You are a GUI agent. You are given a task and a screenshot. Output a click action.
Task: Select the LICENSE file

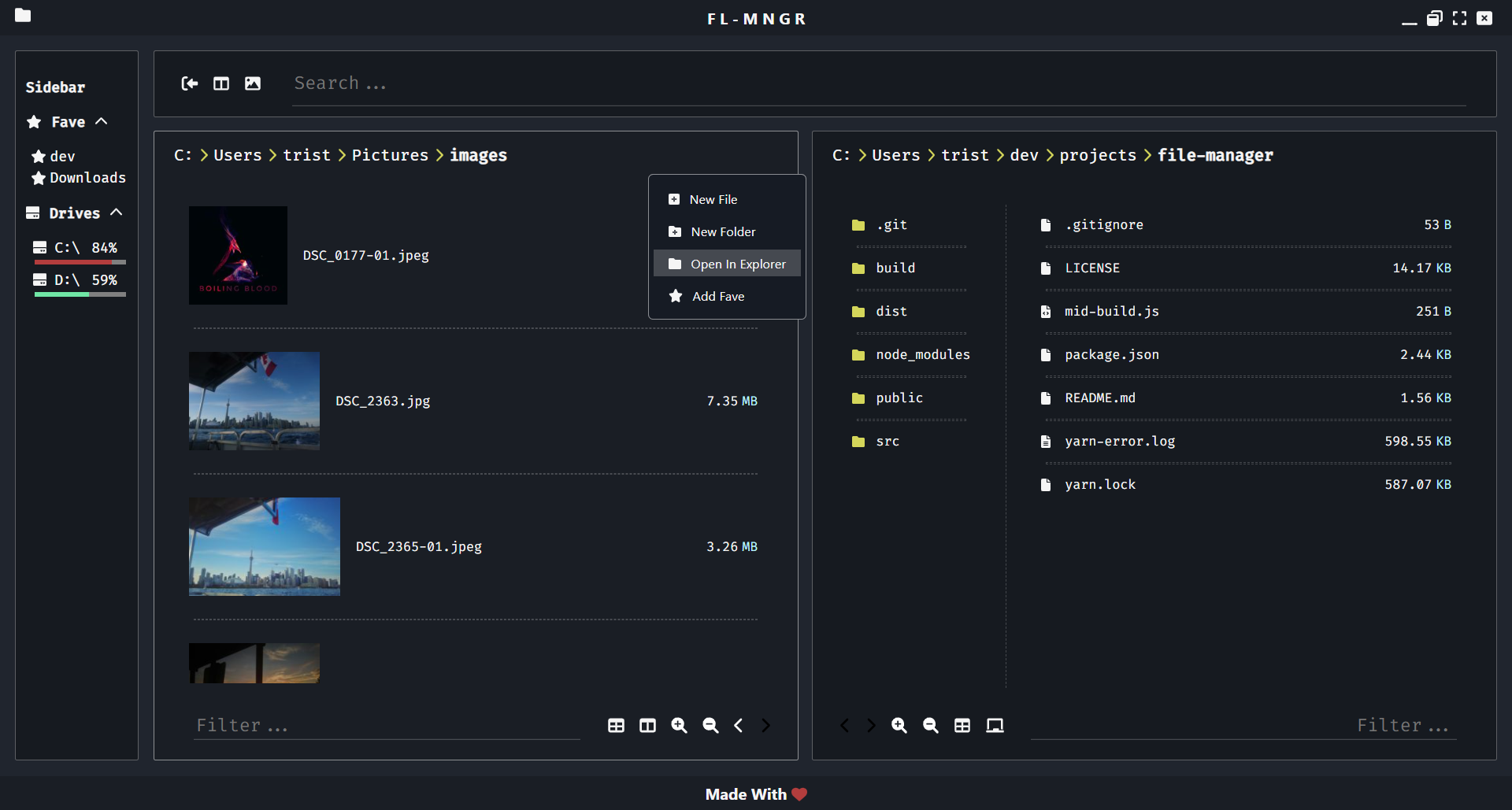[1245, 268]
